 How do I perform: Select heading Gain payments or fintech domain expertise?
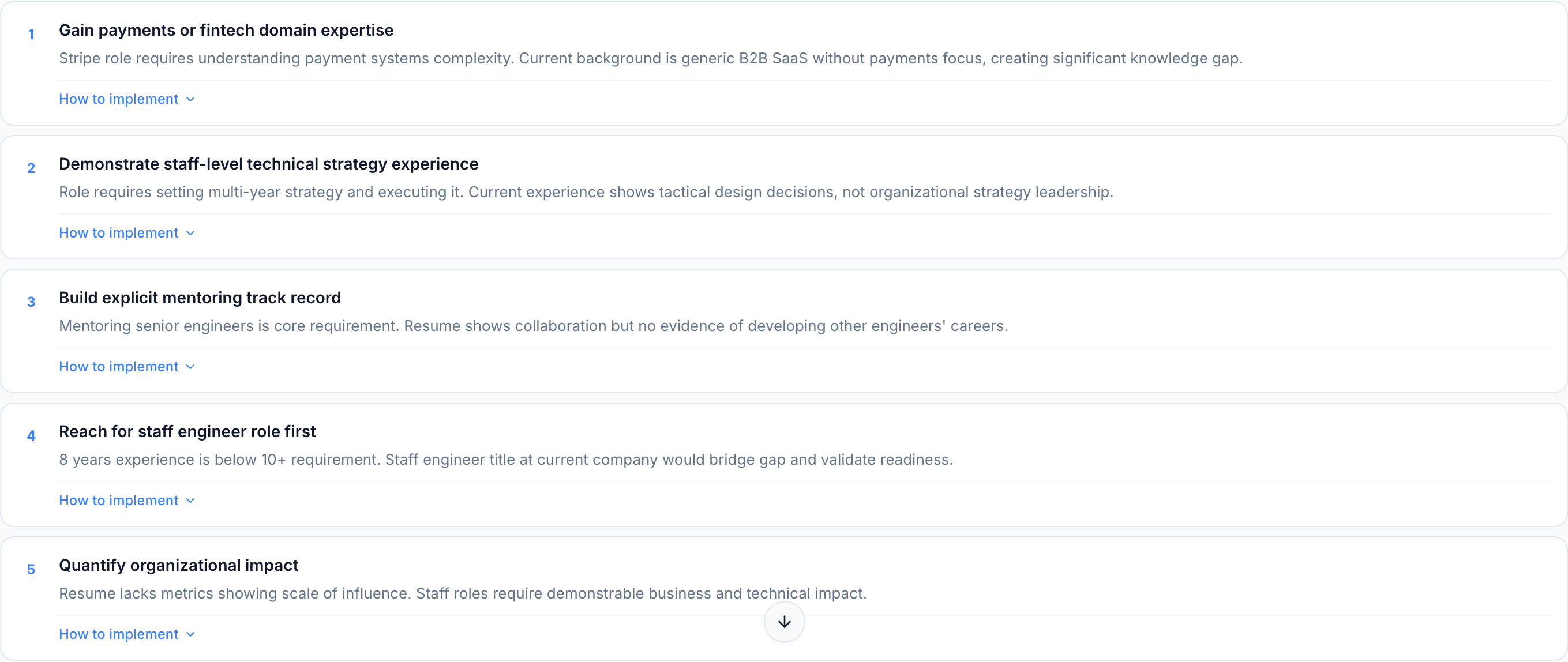tap(226, 31)
